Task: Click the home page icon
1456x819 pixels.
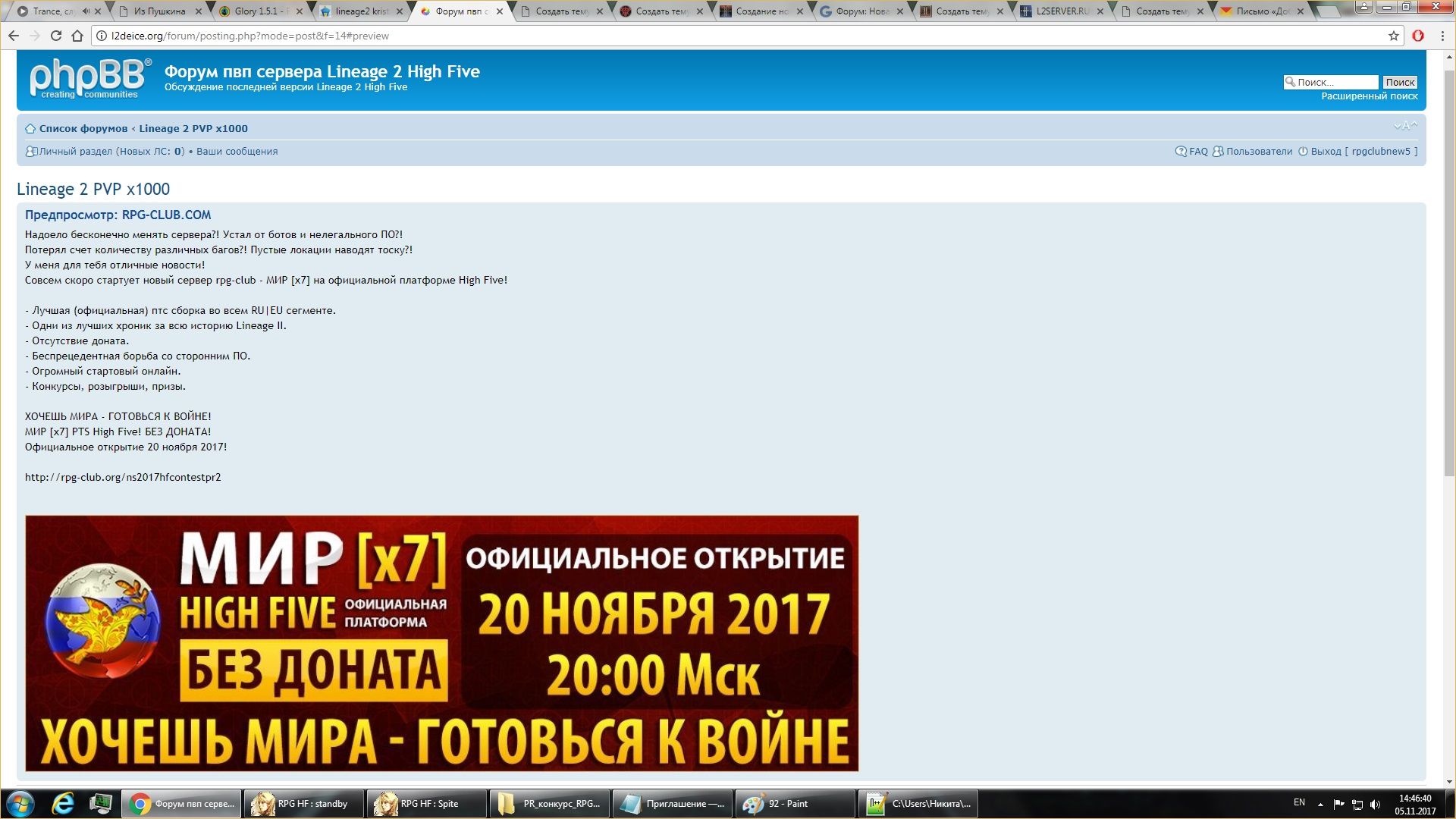Action: (x=77, y=36)
